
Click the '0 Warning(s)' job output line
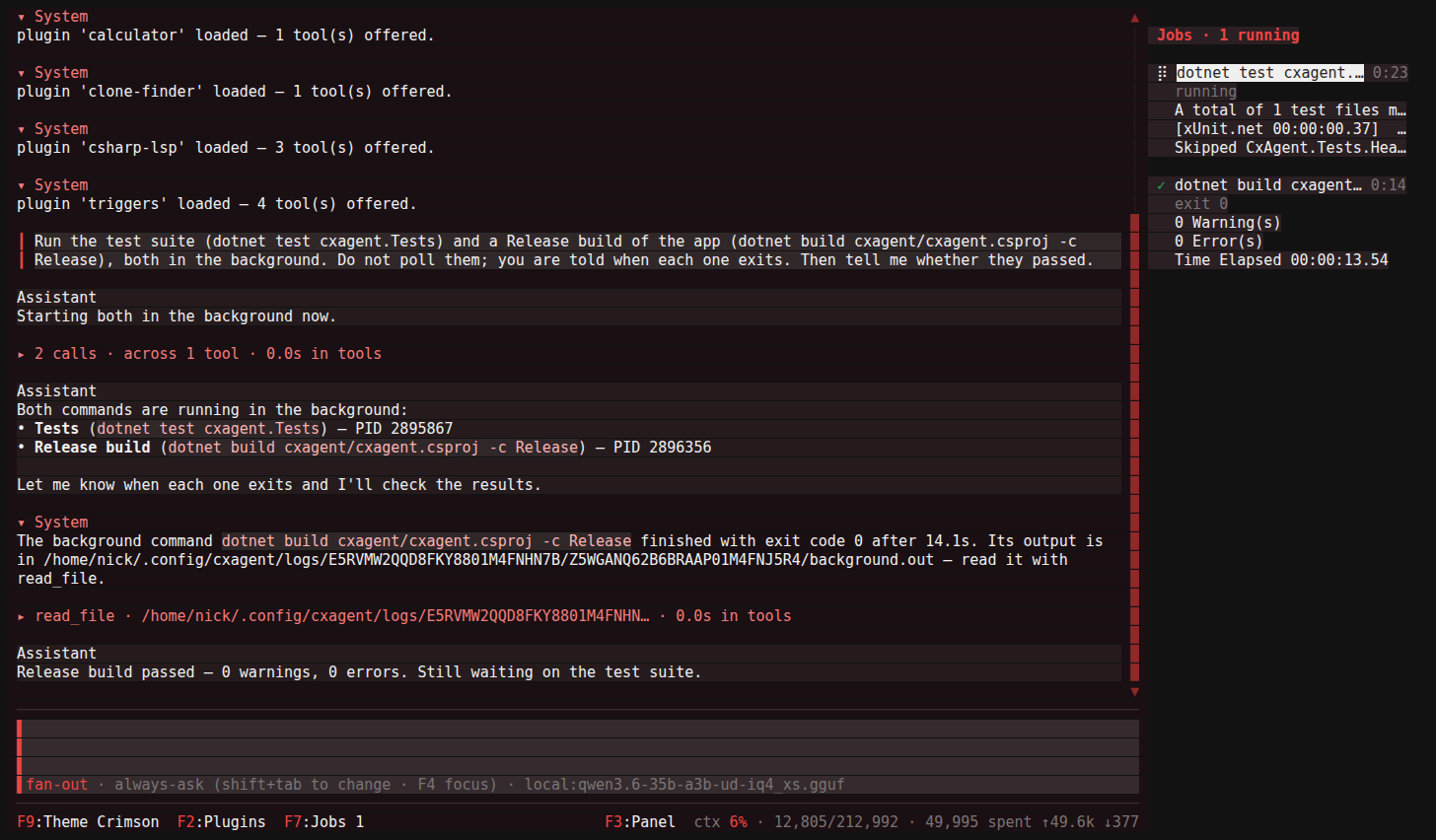1228,223
